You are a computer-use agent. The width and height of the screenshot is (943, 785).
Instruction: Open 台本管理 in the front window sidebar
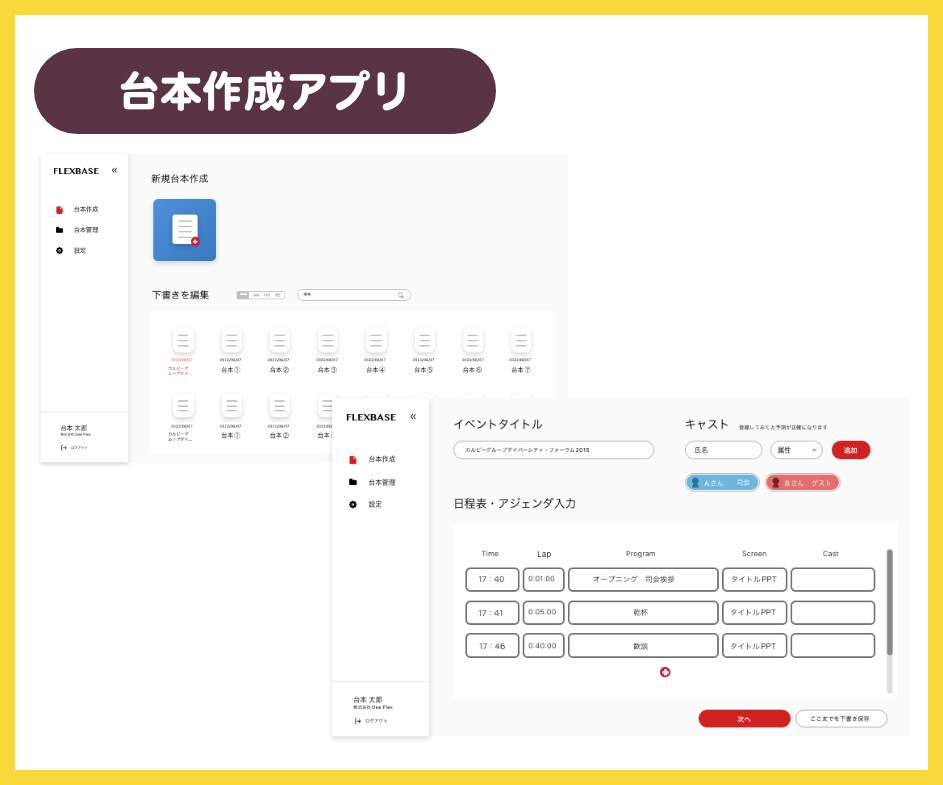(x=372, y=482)
